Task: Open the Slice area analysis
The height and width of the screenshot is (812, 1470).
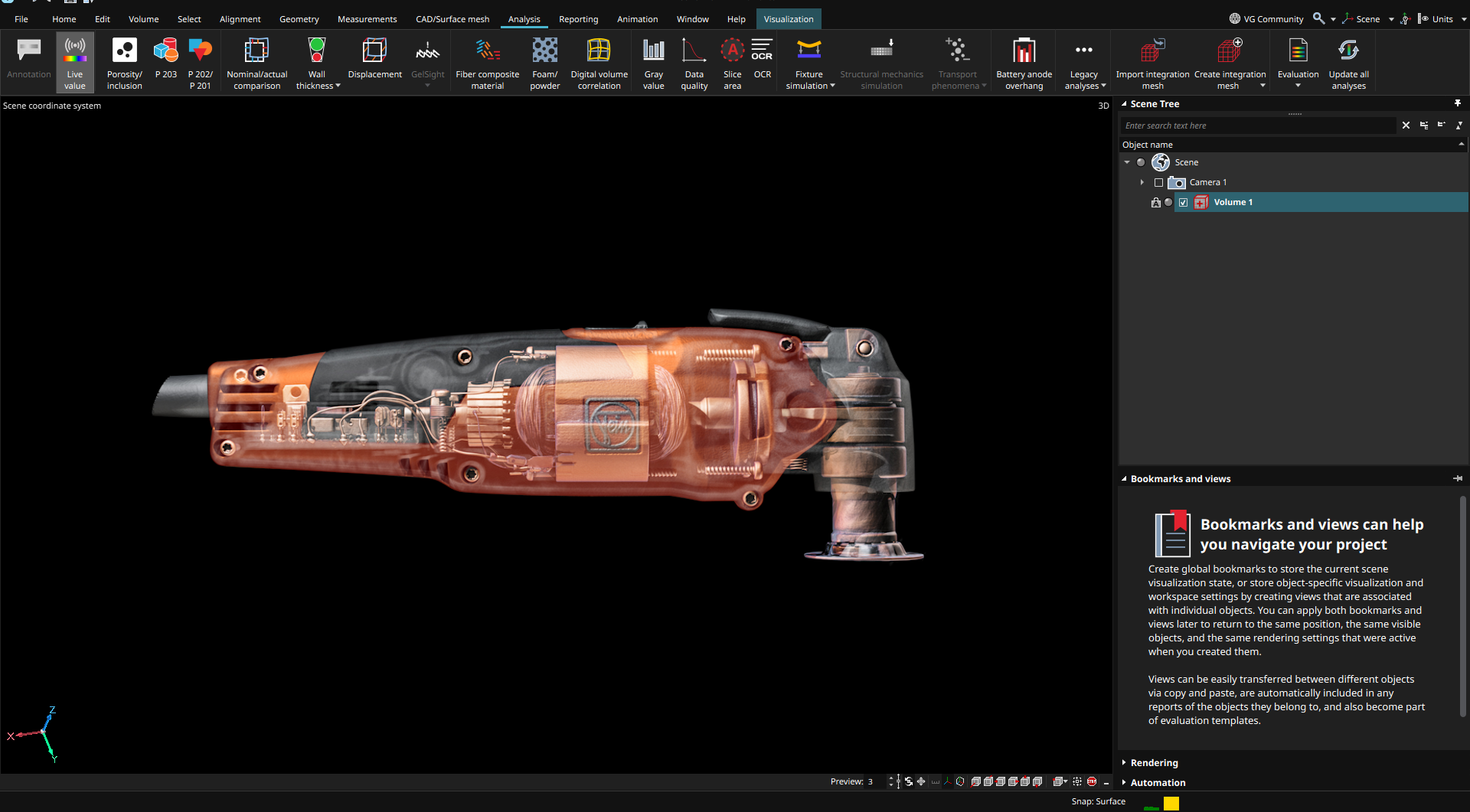Action: click(x=732, y=63)
